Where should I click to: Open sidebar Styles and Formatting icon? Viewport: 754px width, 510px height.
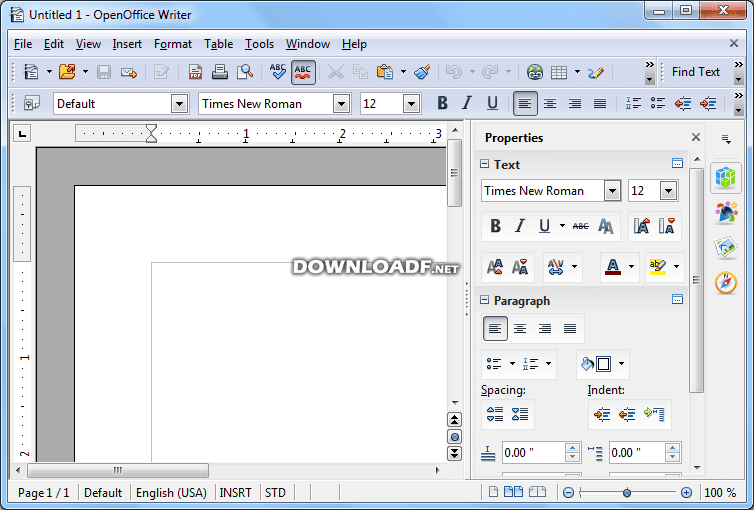(x=726, y=212)
